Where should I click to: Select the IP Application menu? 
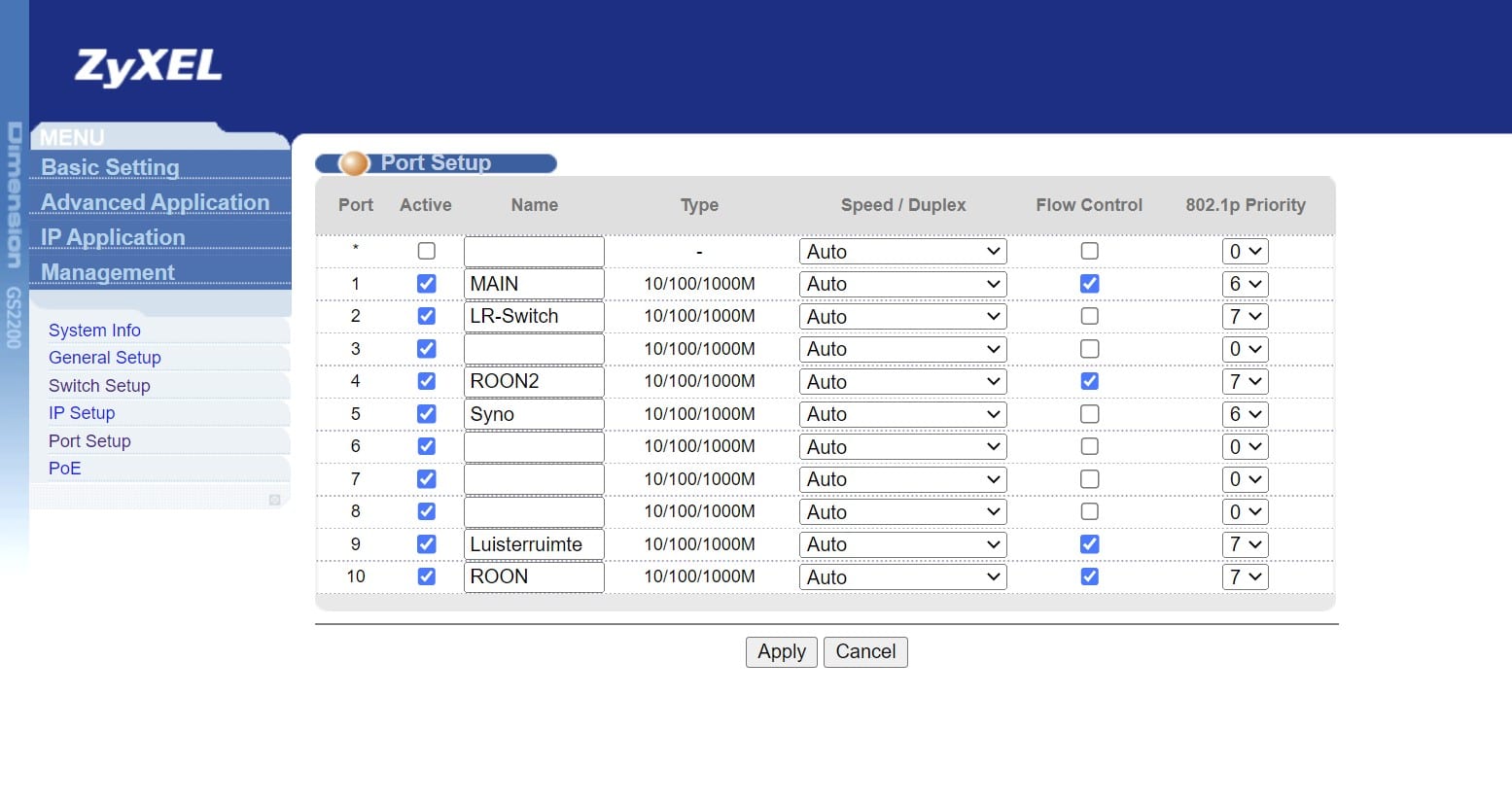[x=113, y=237]
